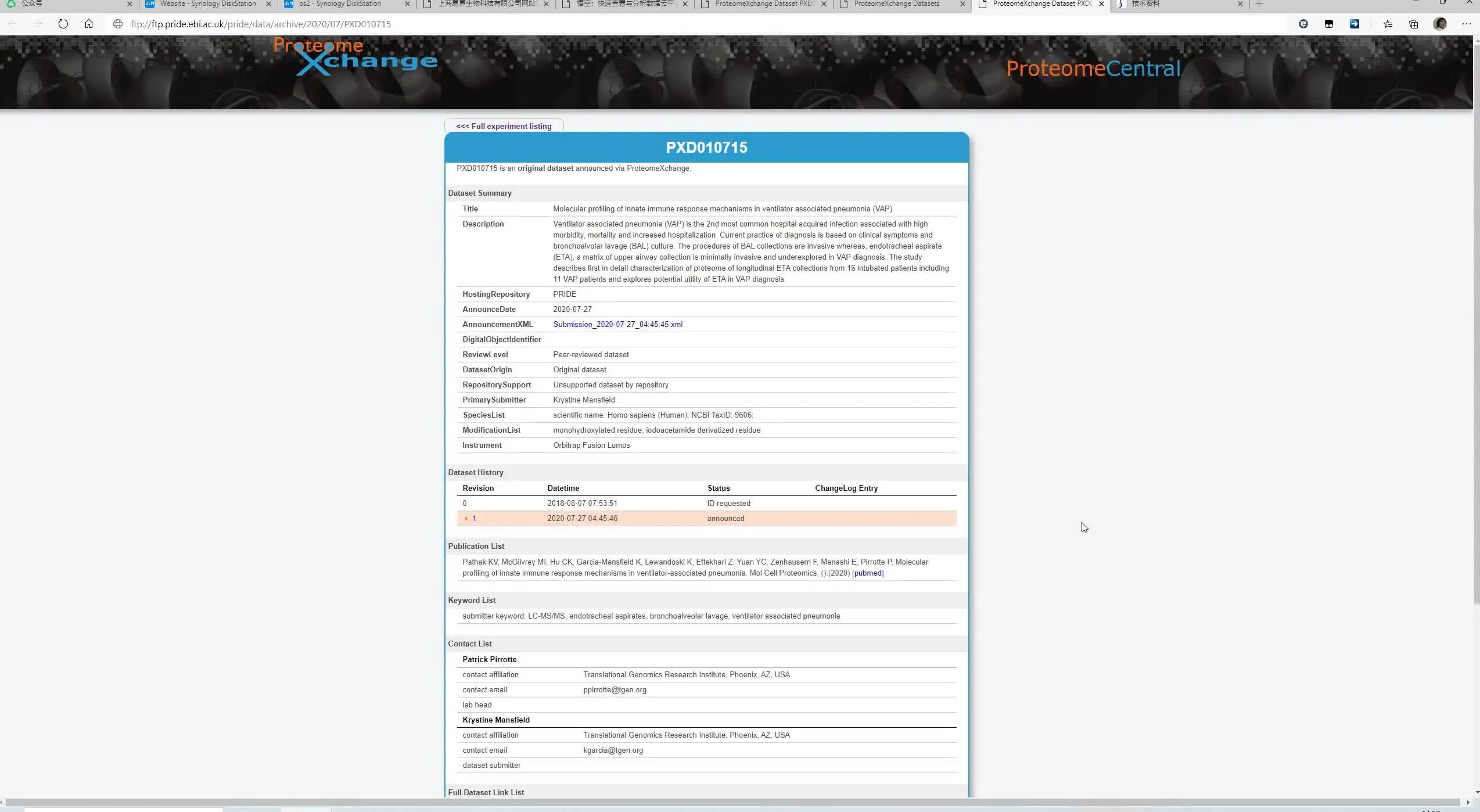Open the Tampermonkey extension icon
1480x812 pixels.
click(1329, 24)
